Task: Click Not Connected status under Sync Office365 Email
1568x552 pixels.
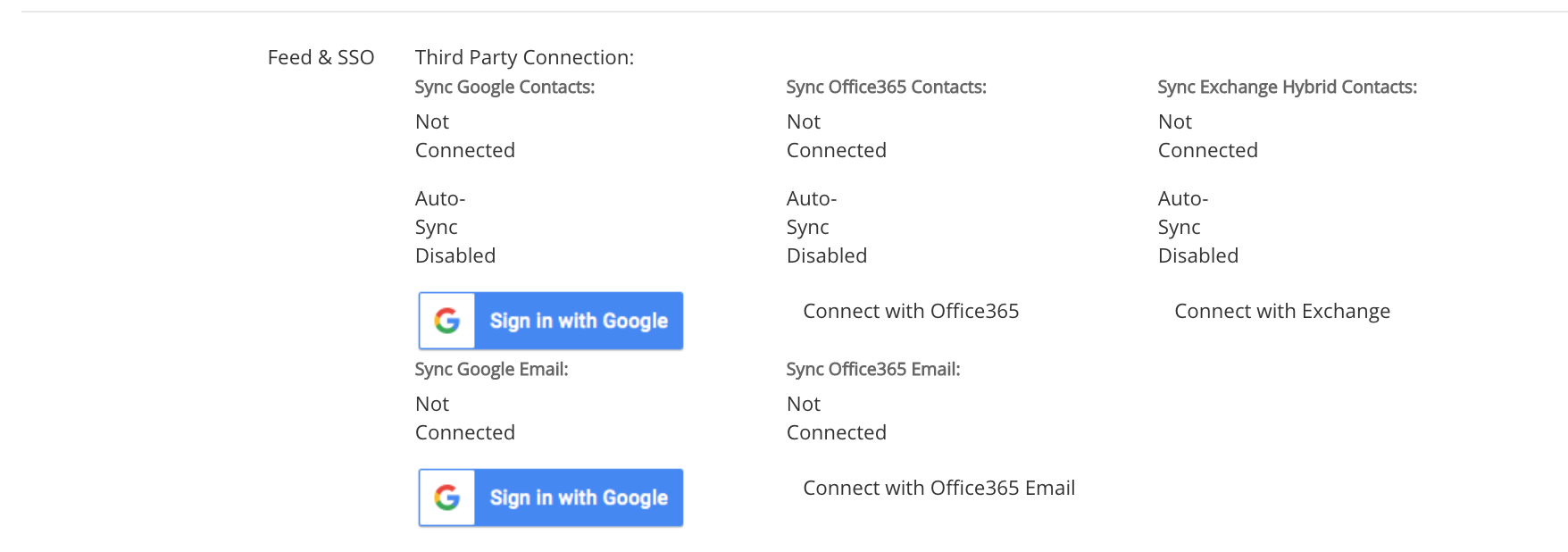Action: click(x=837, y=418)
